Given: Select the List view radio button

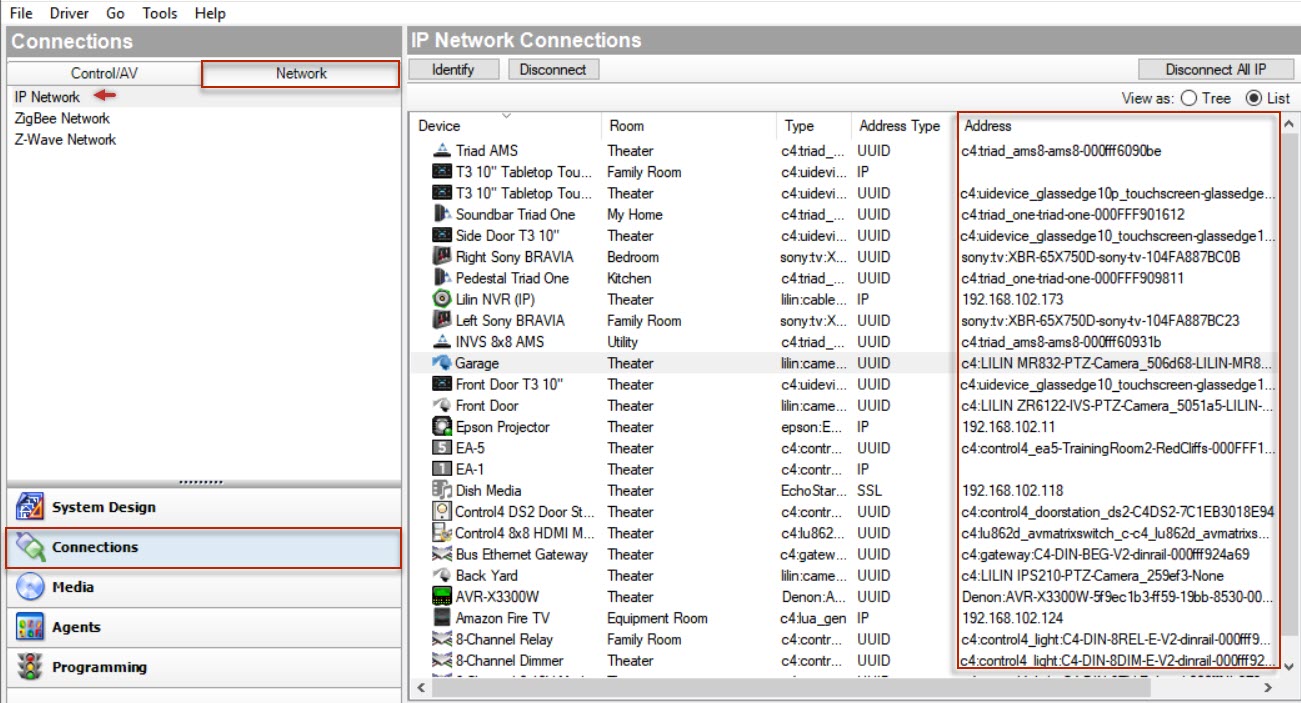Looking at the screenshot, I should click(1253, 98).
